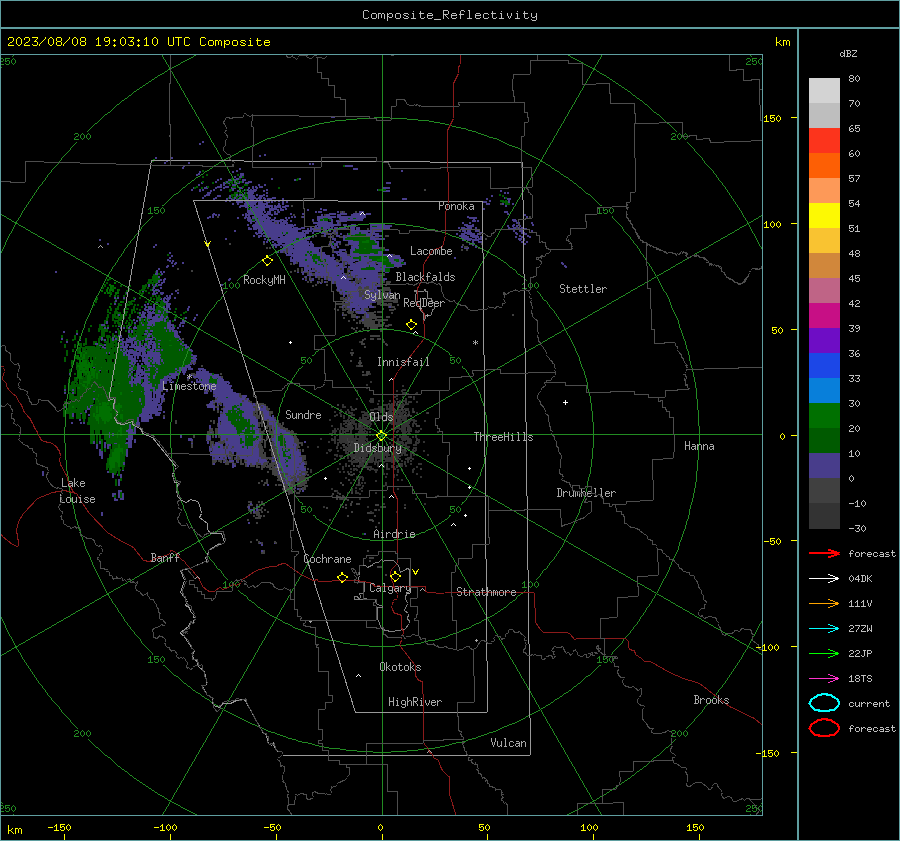Click the red forecast ellipse icon

(824, 728)
